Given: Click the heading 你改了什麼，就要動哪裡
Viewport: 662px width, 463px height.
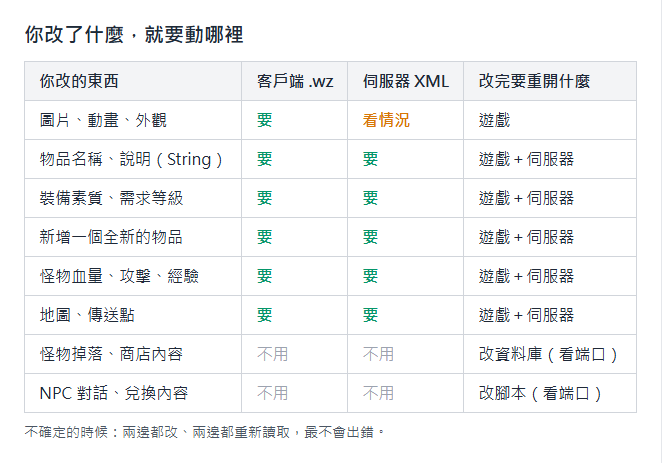Looking at the screenshot, I should coord(134,35).
